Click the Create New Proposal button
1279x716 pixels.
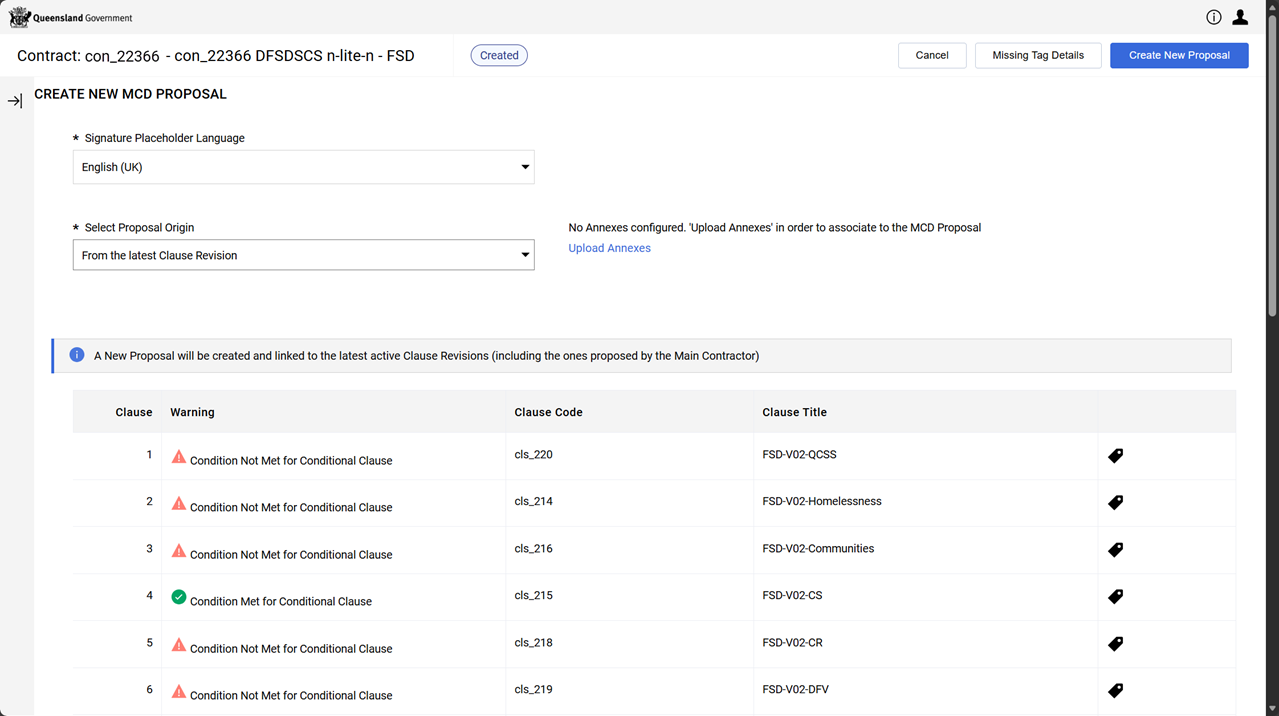pos(1179,55)
